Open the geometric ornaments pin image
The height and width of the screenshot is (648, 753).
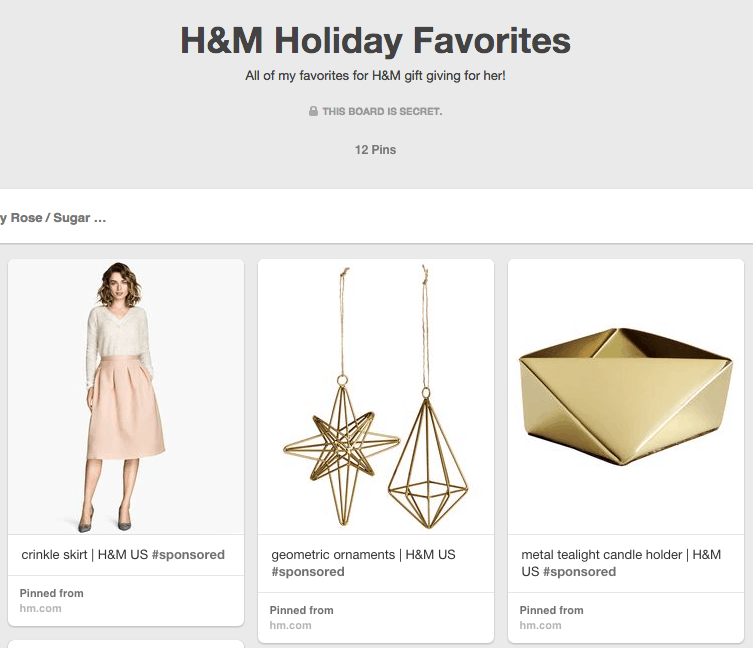point(376,397)
